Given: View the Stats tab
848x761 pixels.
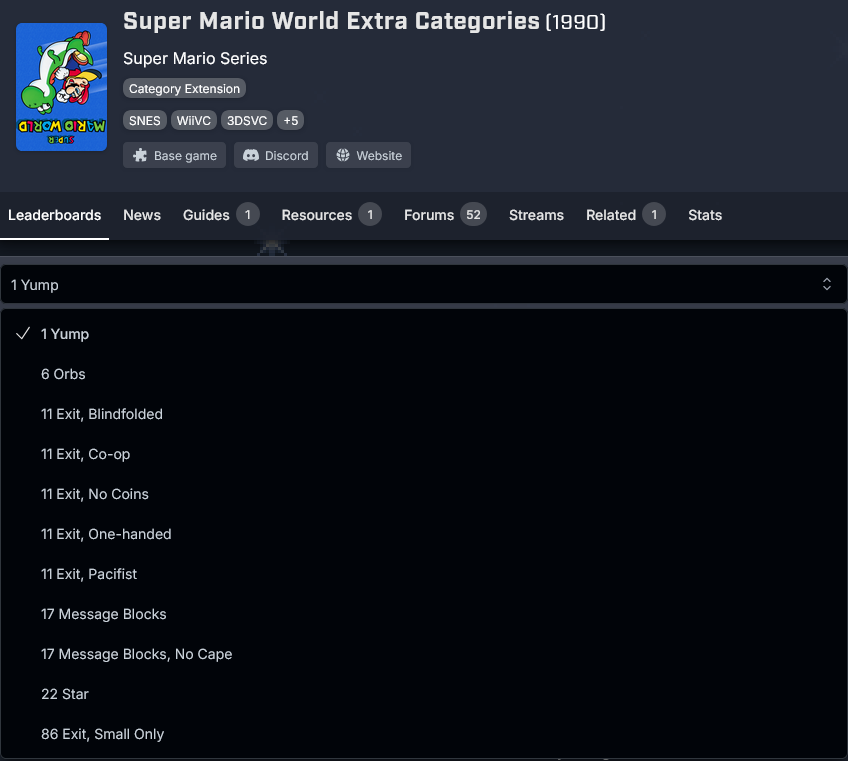Looking at the screenshot, I should coord(705,215).
